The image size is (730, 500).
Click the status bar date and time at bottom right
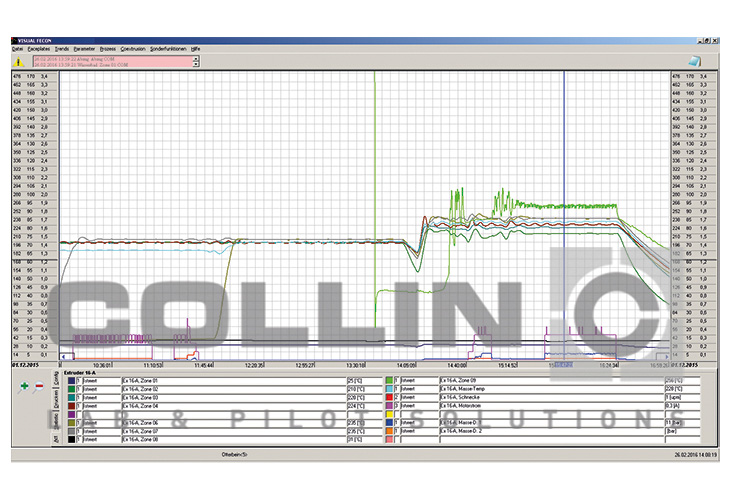pyautogui.click(x=696, y=454)
